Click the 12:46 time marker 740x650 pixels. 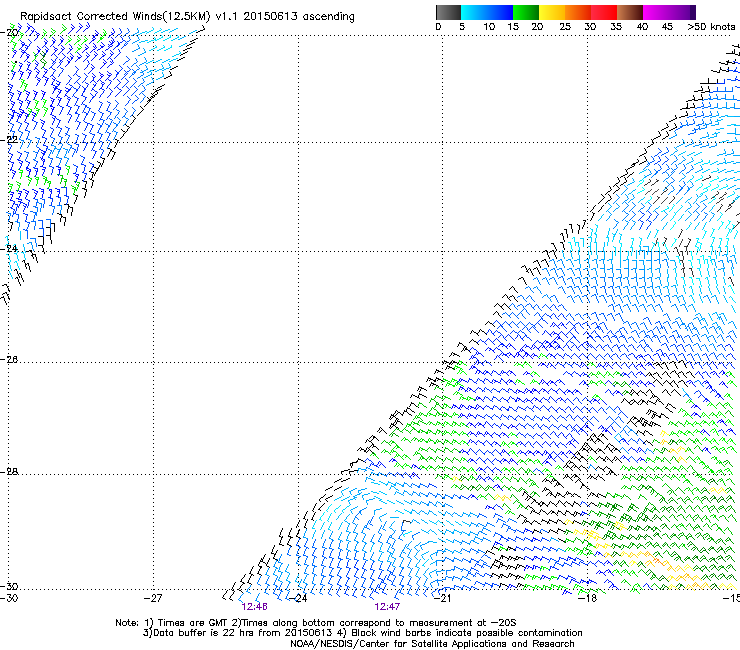coord(254,607)
